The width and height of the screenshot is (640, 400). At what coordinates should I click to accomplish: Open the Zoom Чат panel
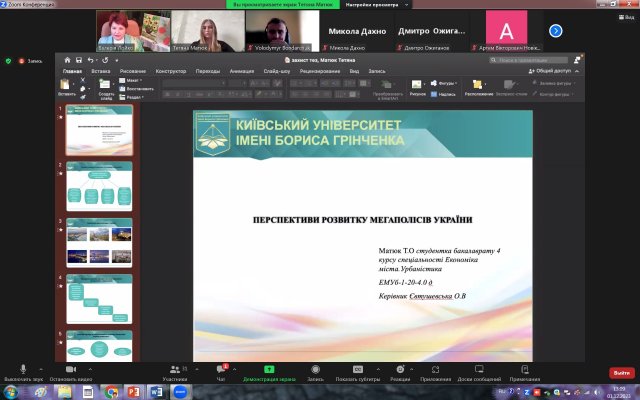(221, 371)
